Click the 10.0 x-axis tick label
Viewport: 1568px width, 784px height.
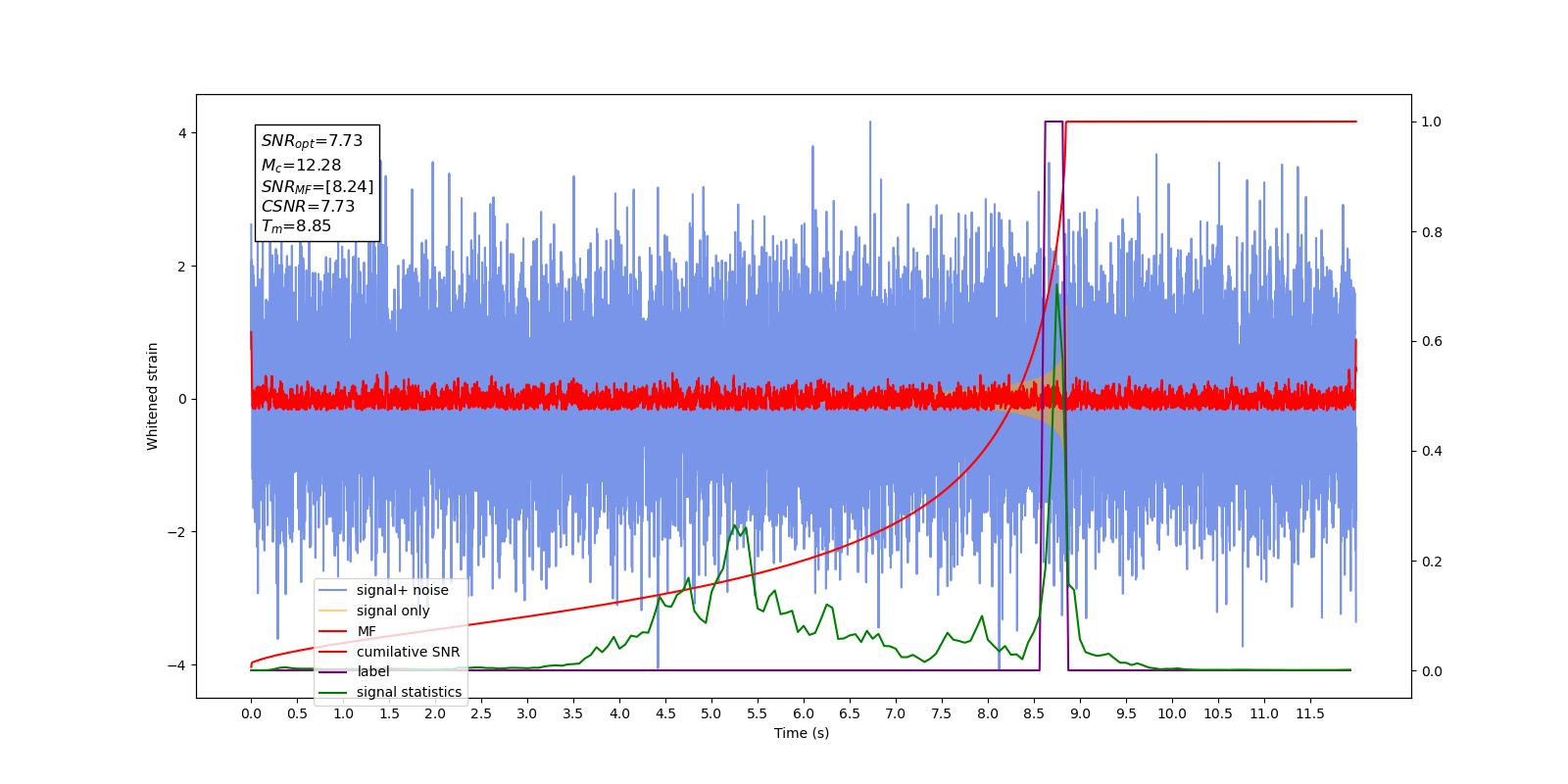click(x=1172, y=713)
